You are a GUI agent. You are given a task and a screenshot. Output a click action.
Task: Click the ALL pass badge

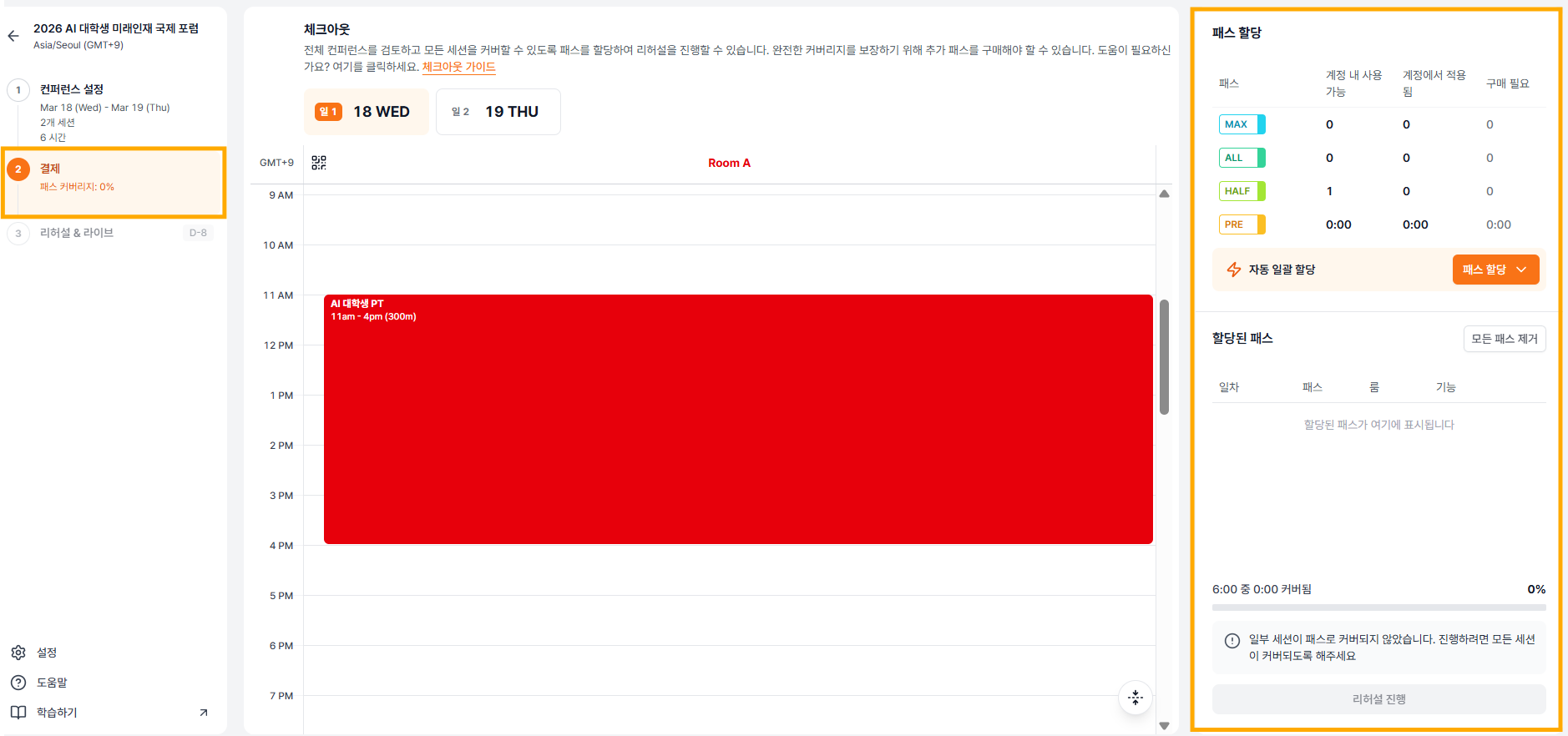click(x=1242, y=158)
